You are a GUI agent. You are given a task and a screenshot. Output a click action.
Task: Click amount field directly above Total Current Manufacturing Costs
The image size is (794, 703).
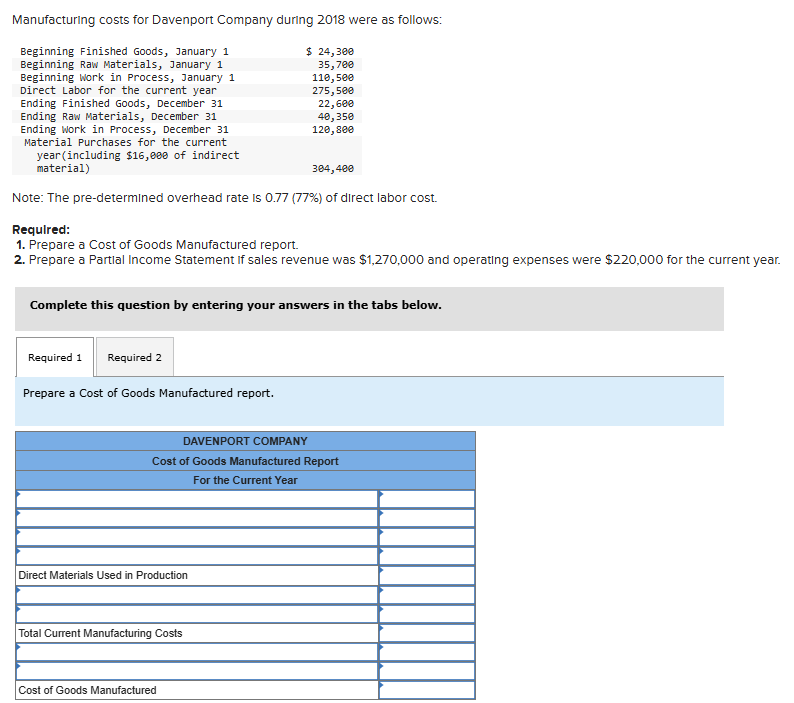pyautogui.click(x=427, y=614)
